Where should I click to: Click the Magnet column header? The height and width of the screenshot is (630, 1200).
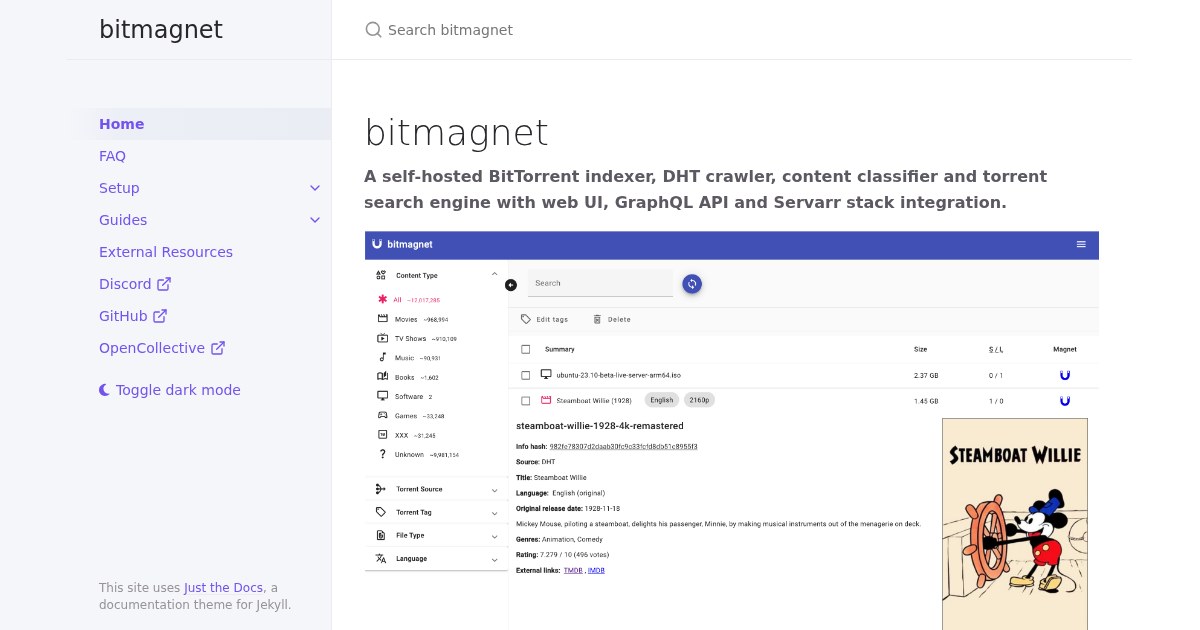point(1065,349)
